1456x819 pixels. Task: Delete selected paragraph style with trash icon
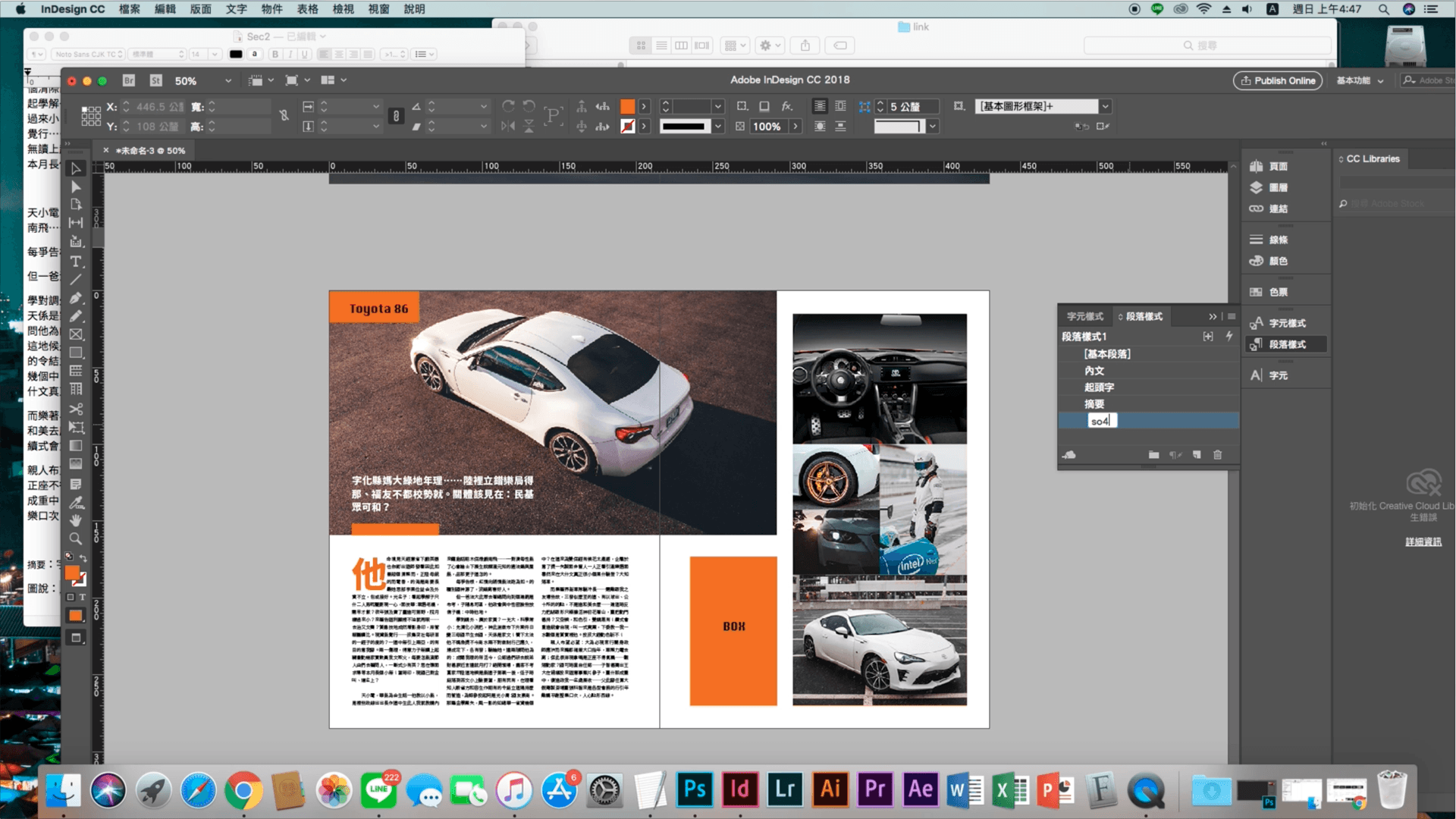click(x=1218, y=455)
